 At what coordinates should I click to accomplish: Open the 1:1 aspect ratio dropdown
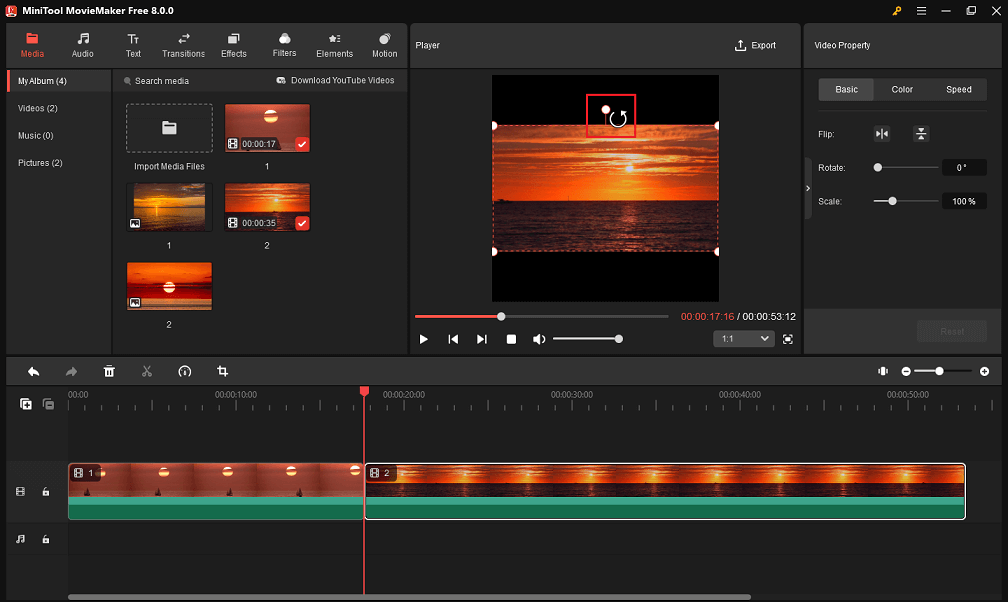(744, 339)
